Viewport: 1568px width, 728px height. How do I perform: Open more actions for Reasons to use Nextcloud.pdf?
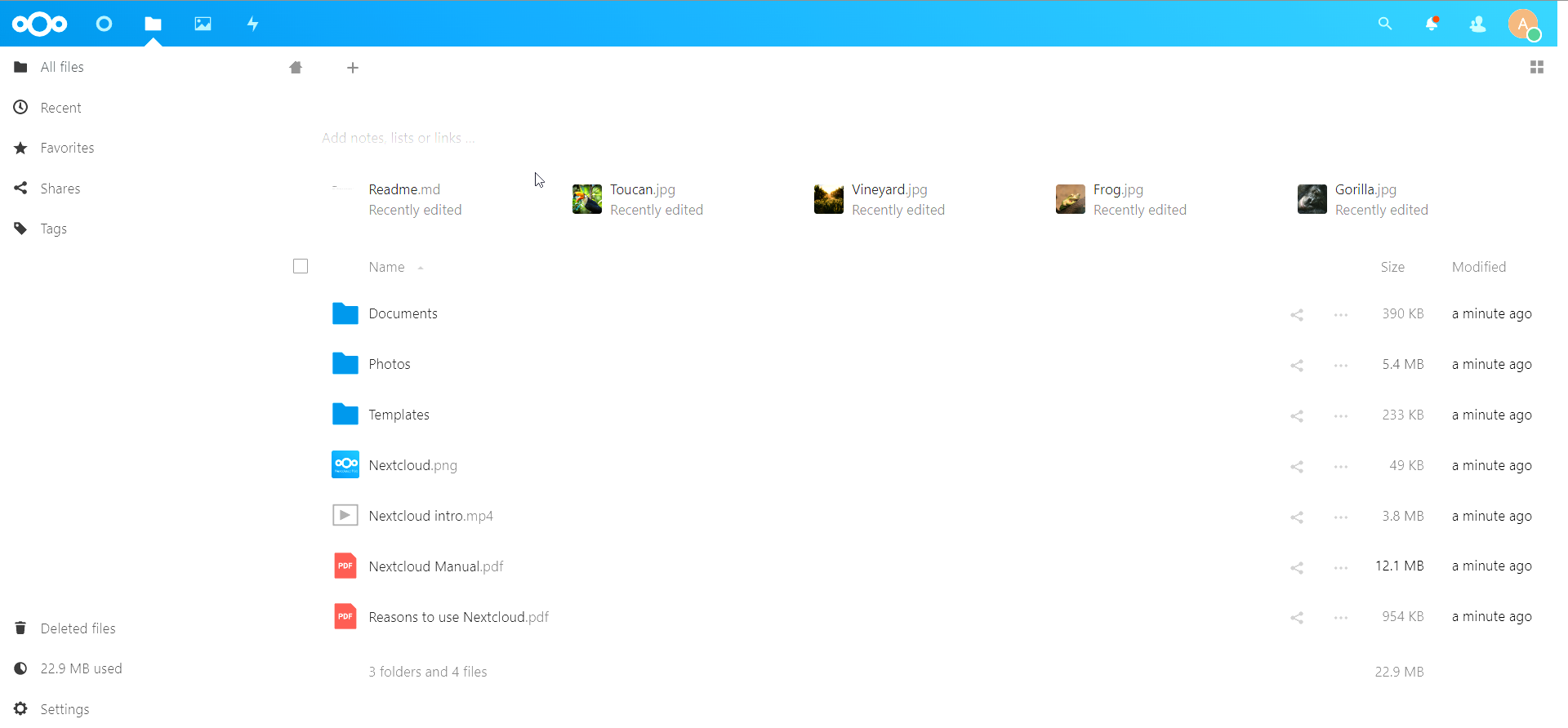coord(1341,618)
